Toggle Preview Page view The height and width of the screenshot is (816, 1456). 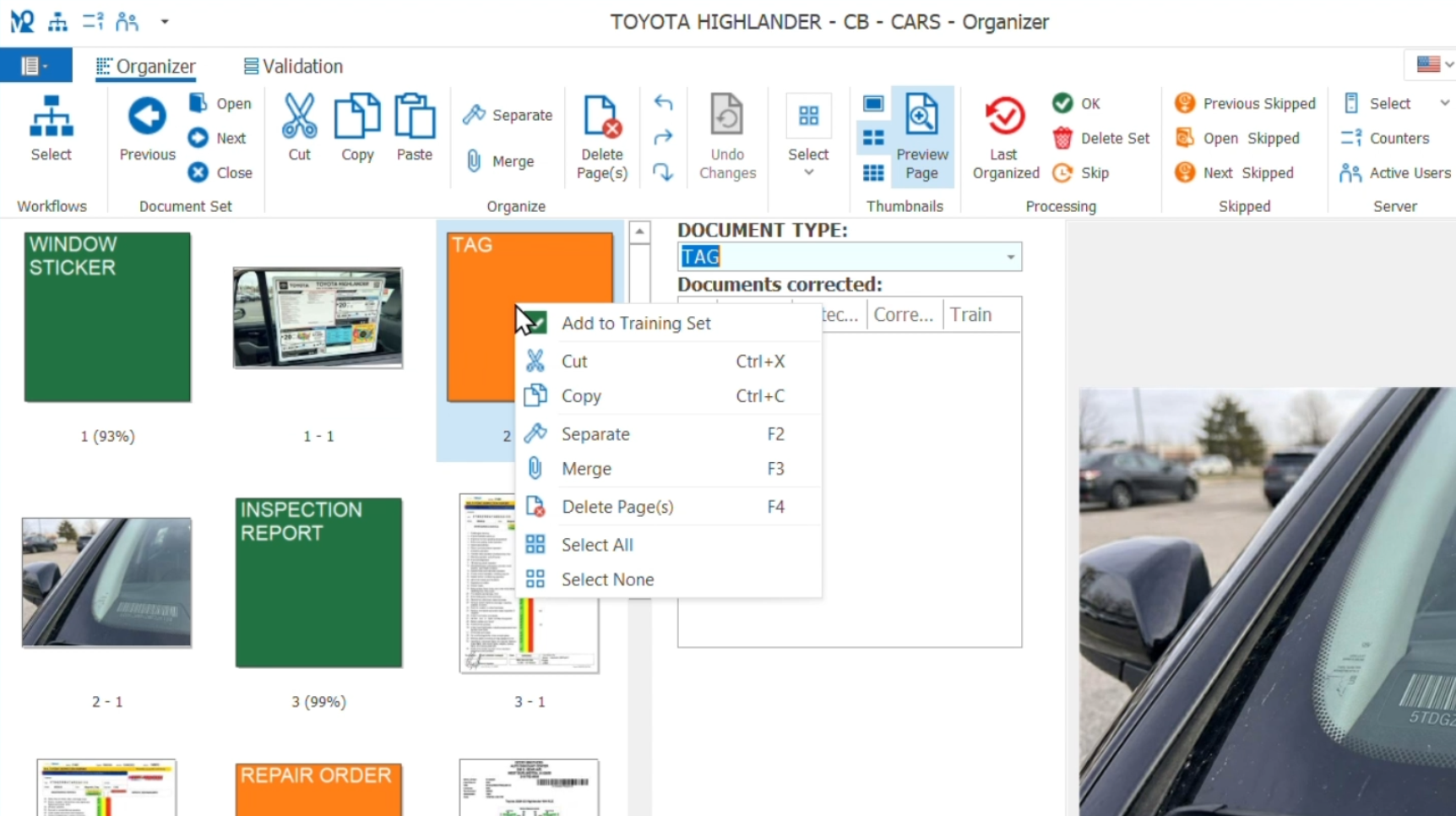(x=921, y=137)
